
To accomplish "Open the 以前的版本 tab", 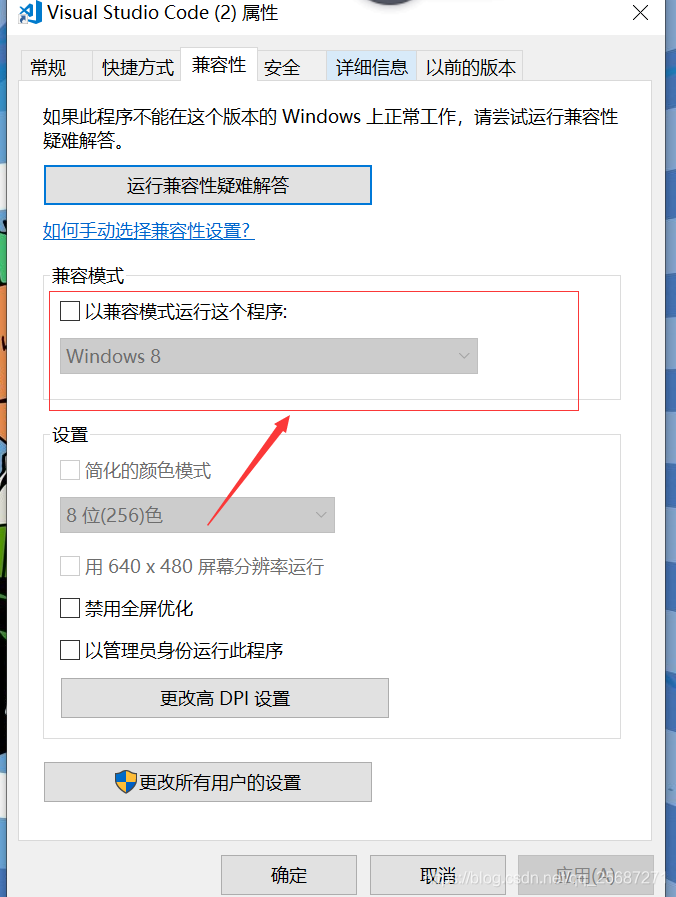I will point(470,67).
